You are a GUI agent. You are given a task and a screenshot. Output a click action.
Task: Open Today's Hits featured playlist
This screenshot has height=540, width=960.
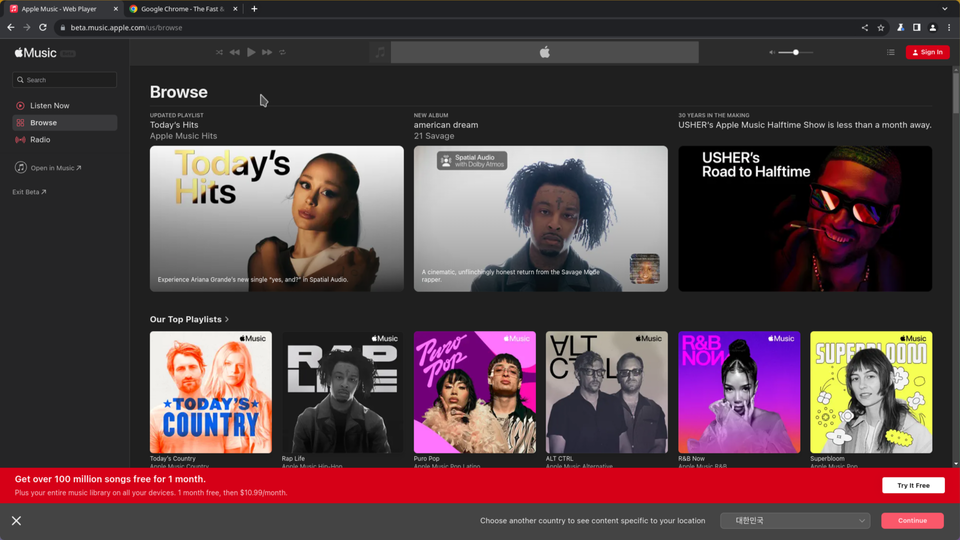(x=277, y=219)
